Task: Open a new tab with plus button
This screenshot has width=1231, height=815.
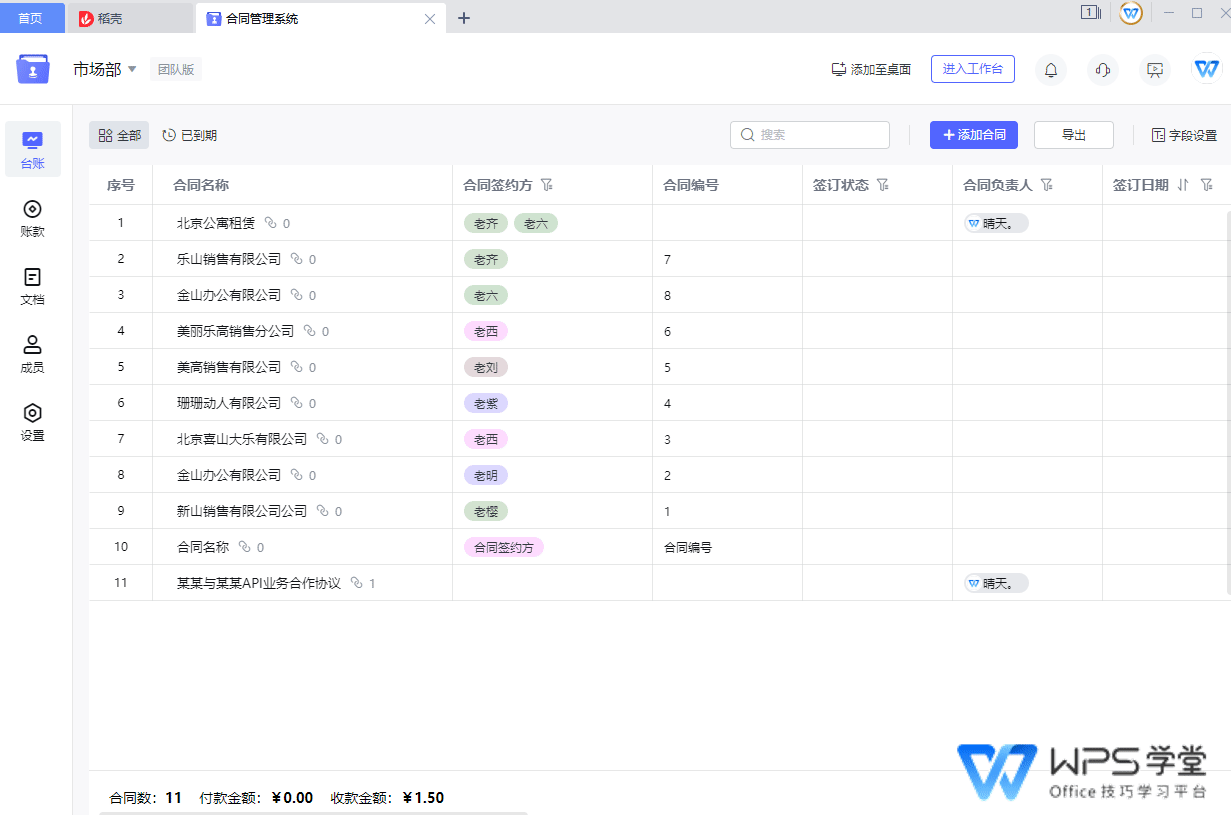Action: click(x=464, y=18)
